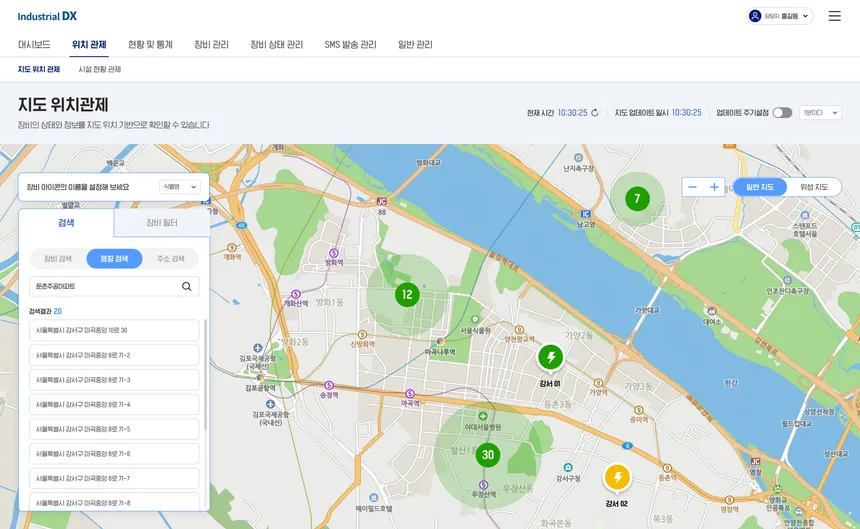Select the 주소 검색 search mode
The image size is (860, 529).
click(x=171, y=259)
